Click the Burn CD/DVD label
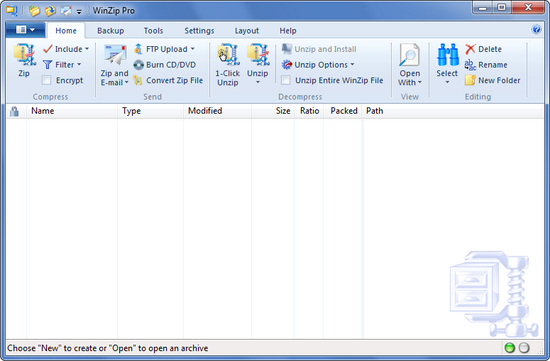550x361 pixels. [171, 65]
